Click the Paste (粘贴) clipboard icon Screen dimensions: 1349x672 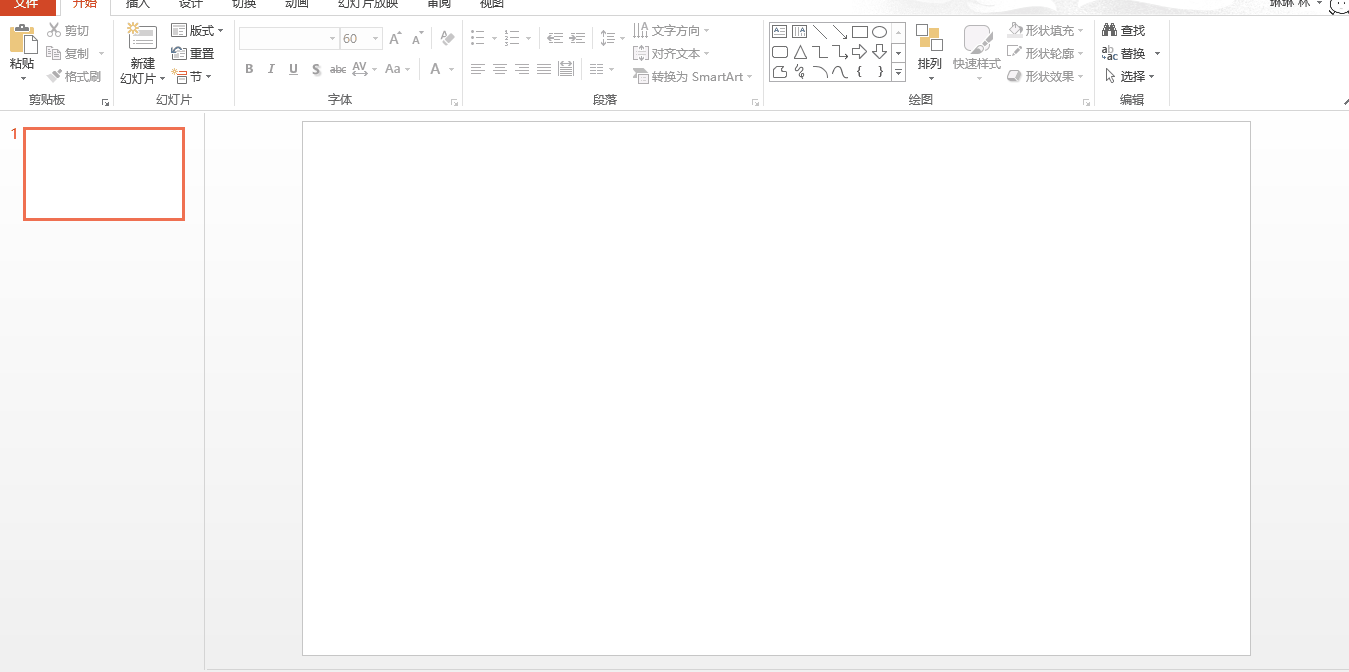[21, 39]
